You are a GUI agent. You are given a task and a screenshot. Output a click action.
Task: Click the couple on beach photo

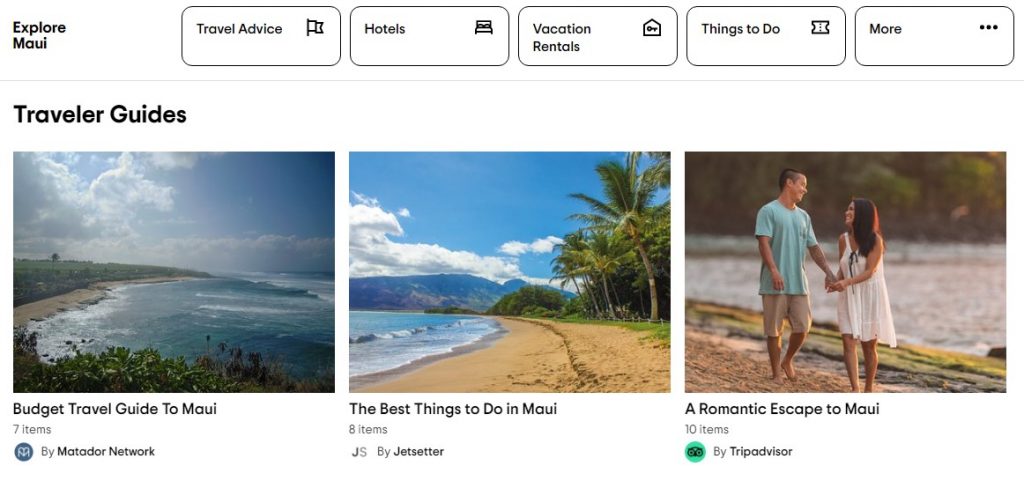click(x=845, y=271)
